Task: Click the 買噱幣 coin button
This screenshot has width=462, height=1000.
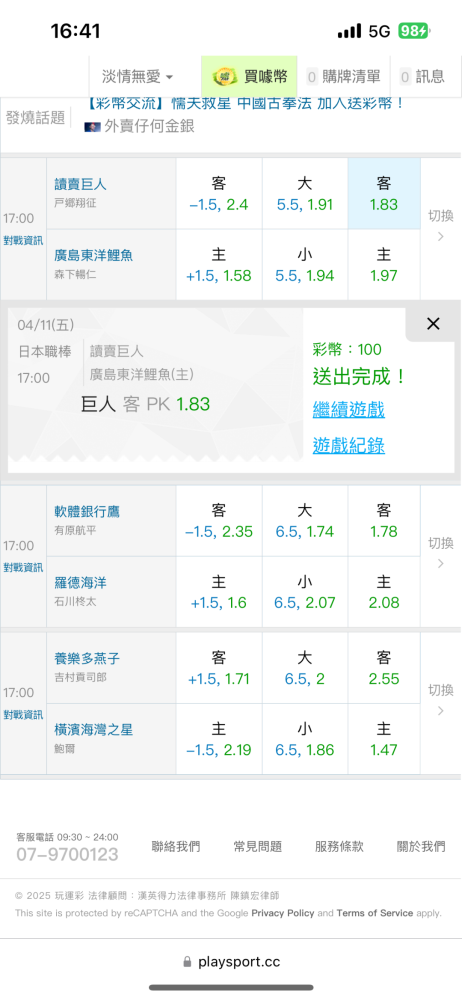Action: (249, 77)
